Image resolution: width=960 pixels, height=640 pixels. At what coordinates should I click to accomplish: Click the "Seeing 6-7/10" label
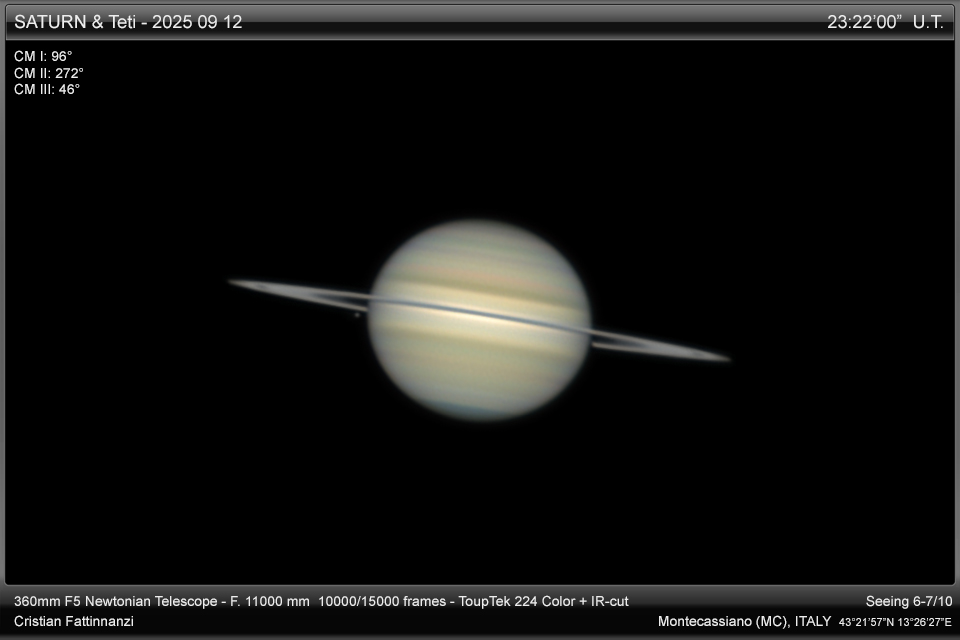pyautogui.click(x=908, y=601)
